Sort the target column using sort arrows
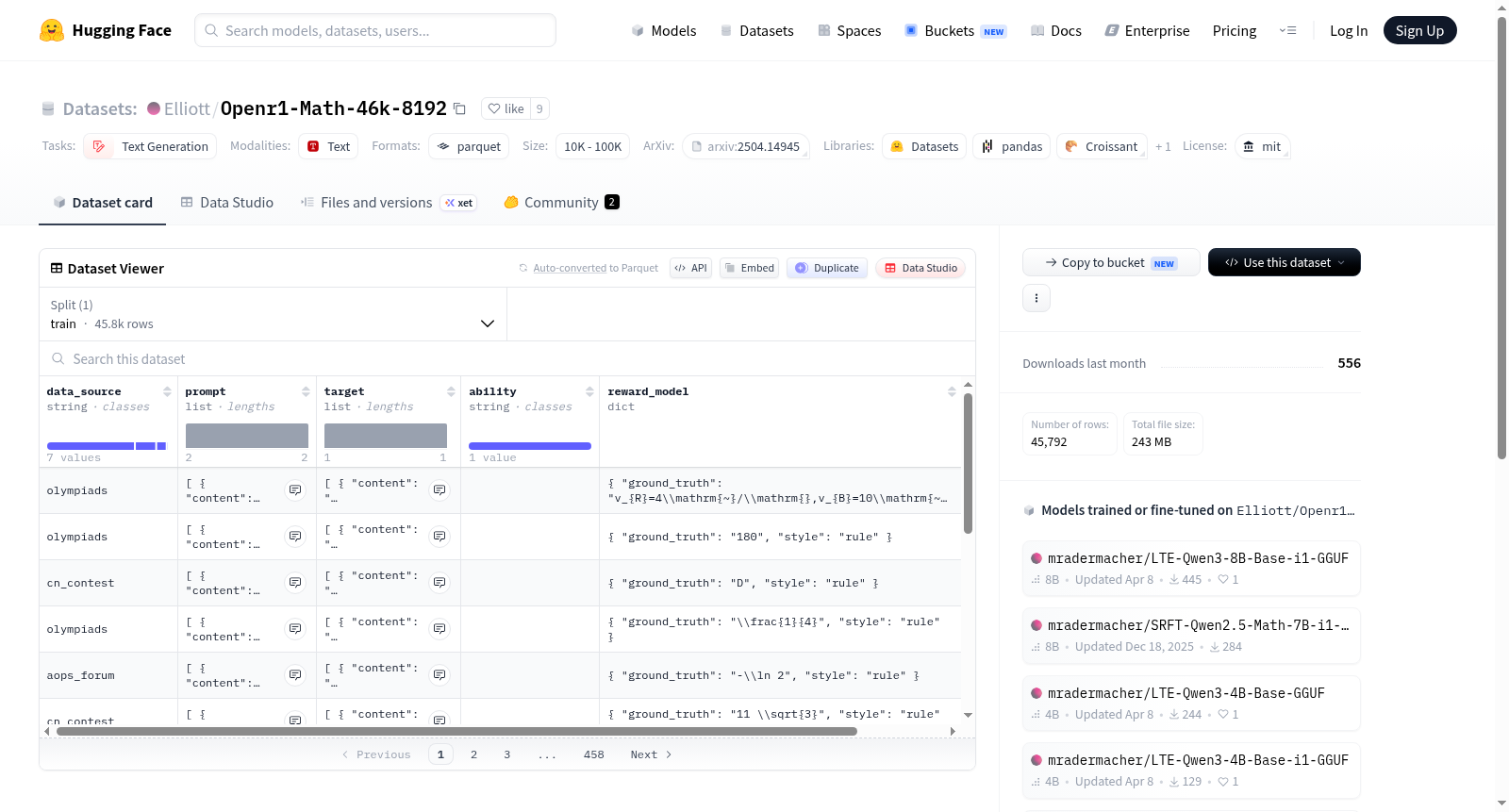Image resolution: width=1509 pixels, height=812 pixels. tap(451, 391)
